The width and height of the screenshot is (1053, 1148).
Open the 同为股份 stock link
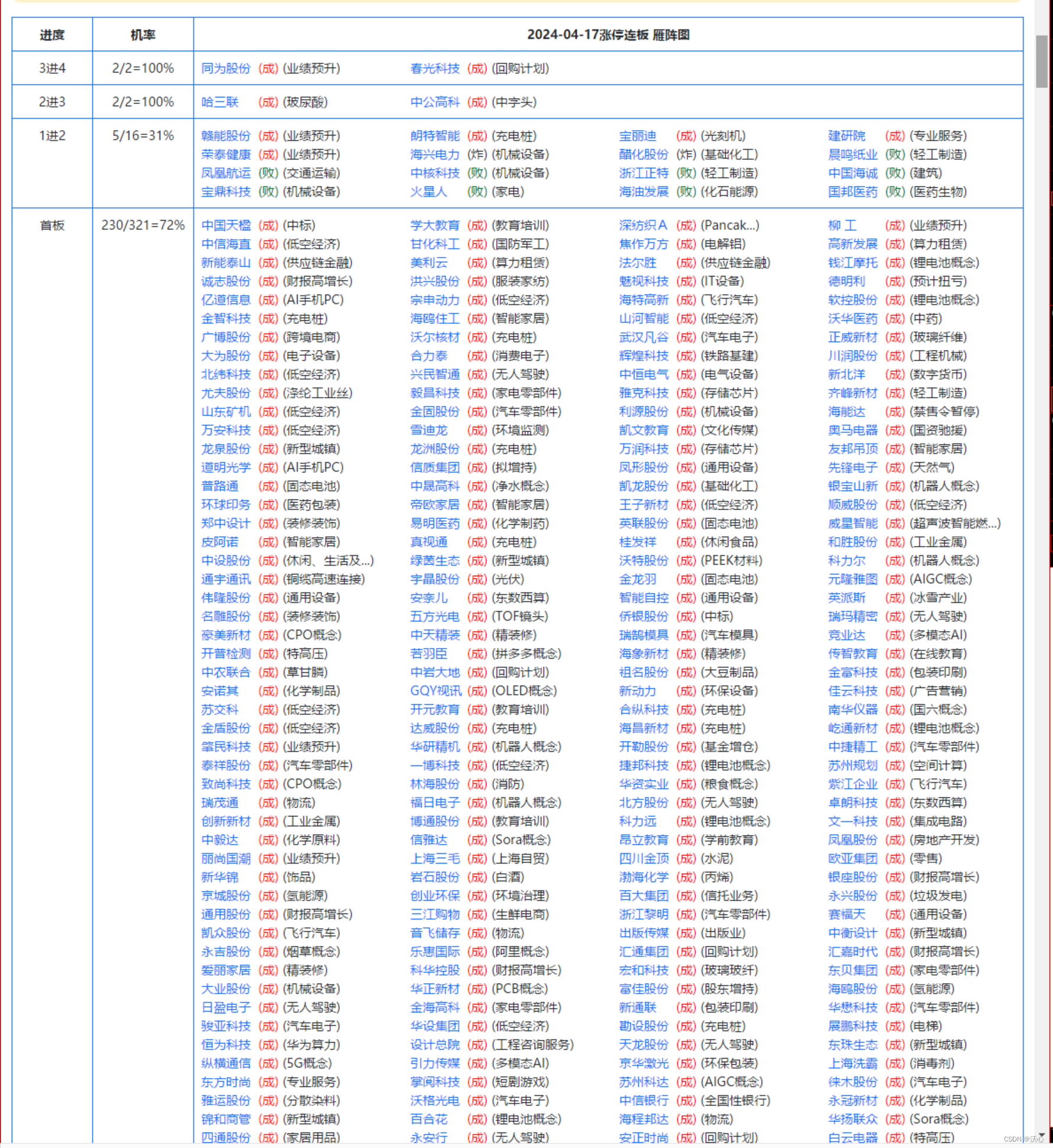(226, 69)
